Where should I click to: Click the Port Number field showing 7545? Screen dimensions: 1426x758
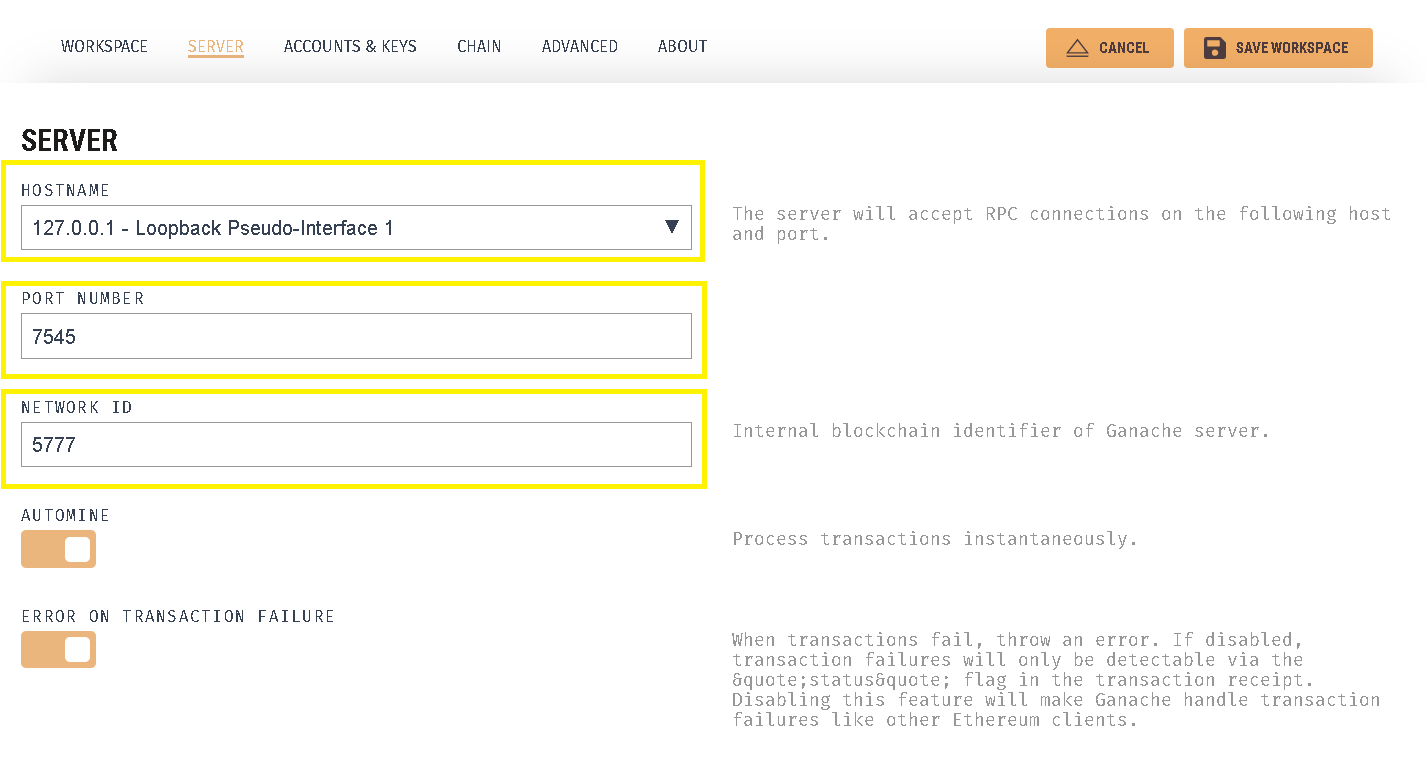click(356, 336)
